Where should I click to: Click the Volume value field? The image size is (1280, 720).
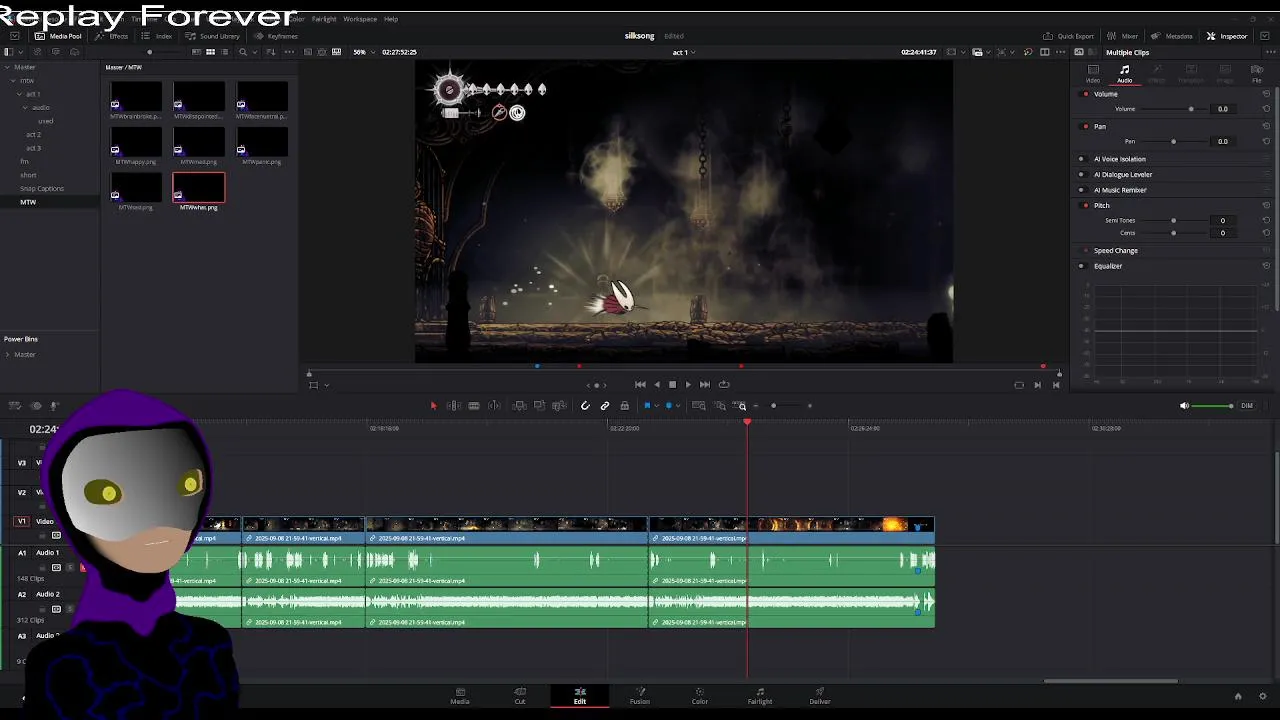pos(1222,109)
